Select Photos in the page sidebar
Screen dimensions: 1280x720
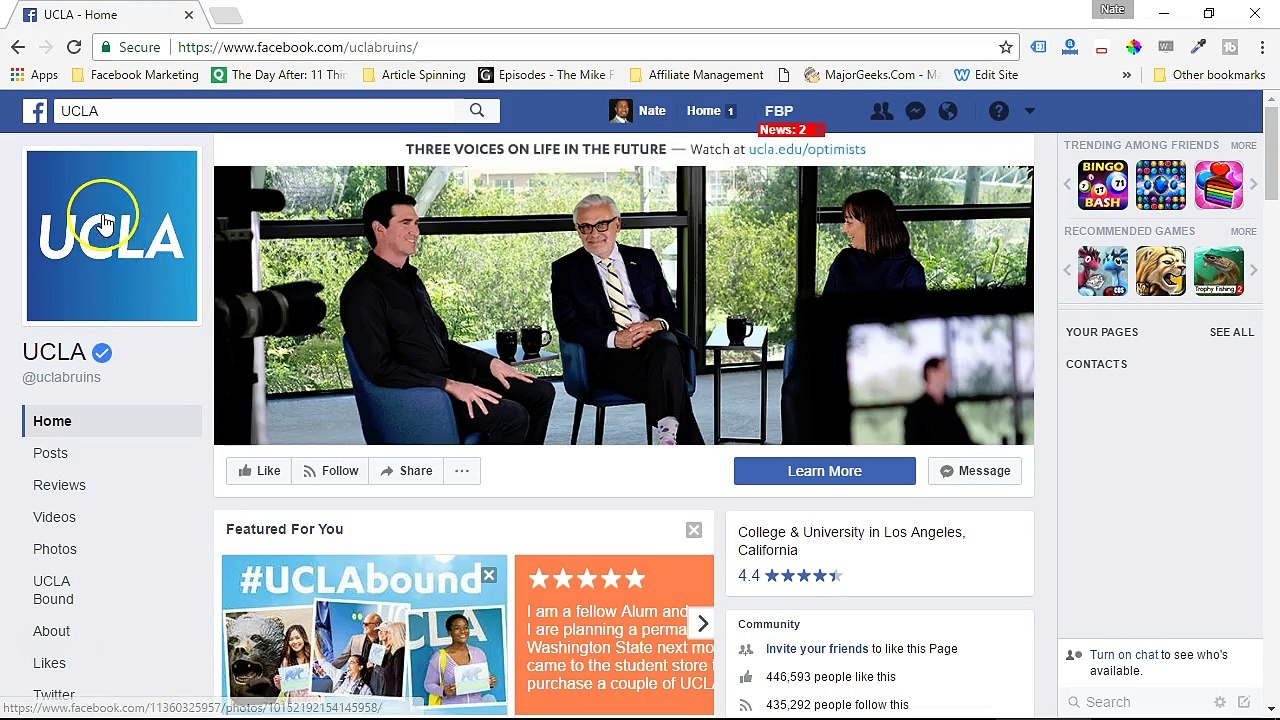[x=55, y=549]
